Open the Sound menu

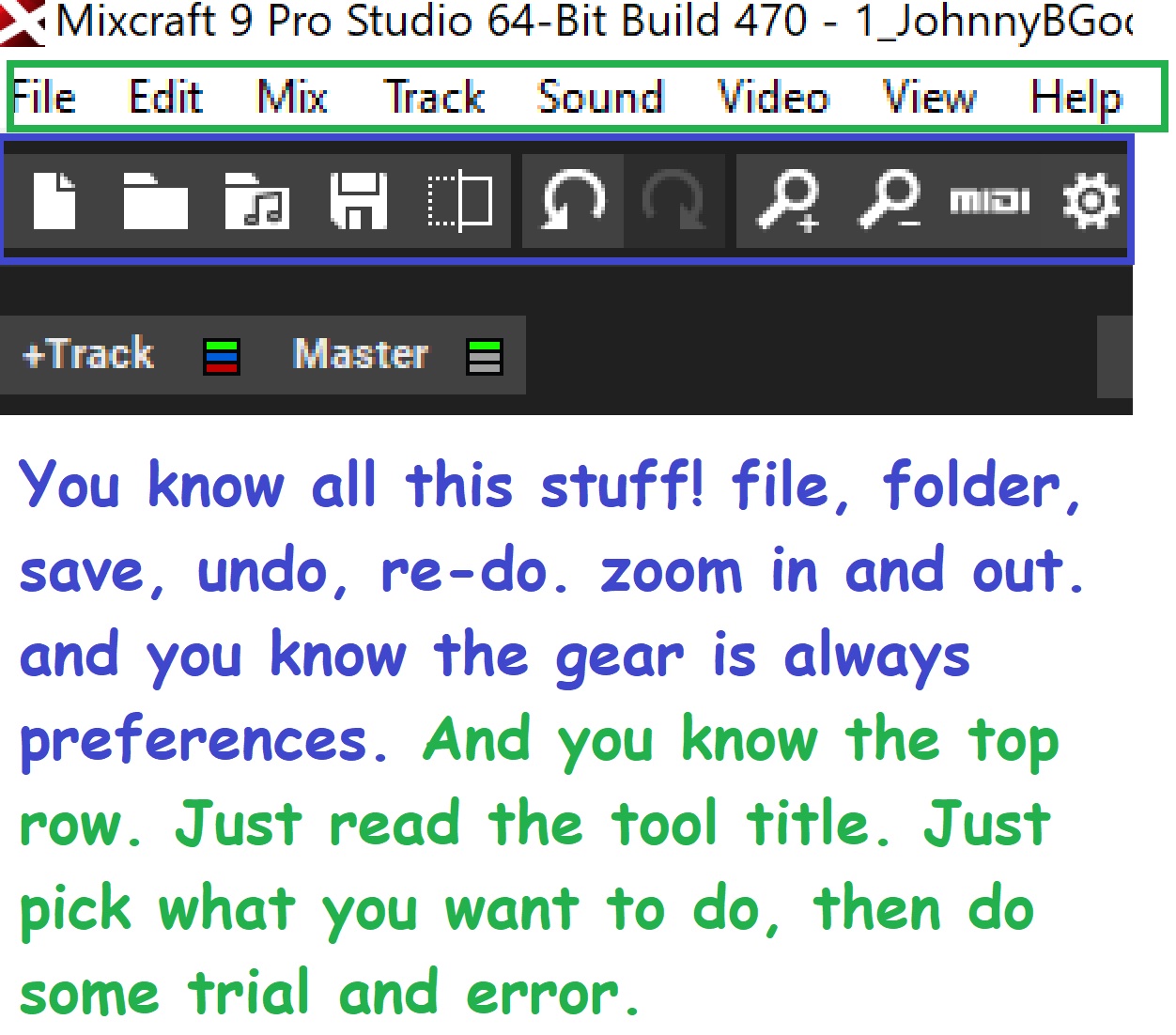(x=600, y=97)
